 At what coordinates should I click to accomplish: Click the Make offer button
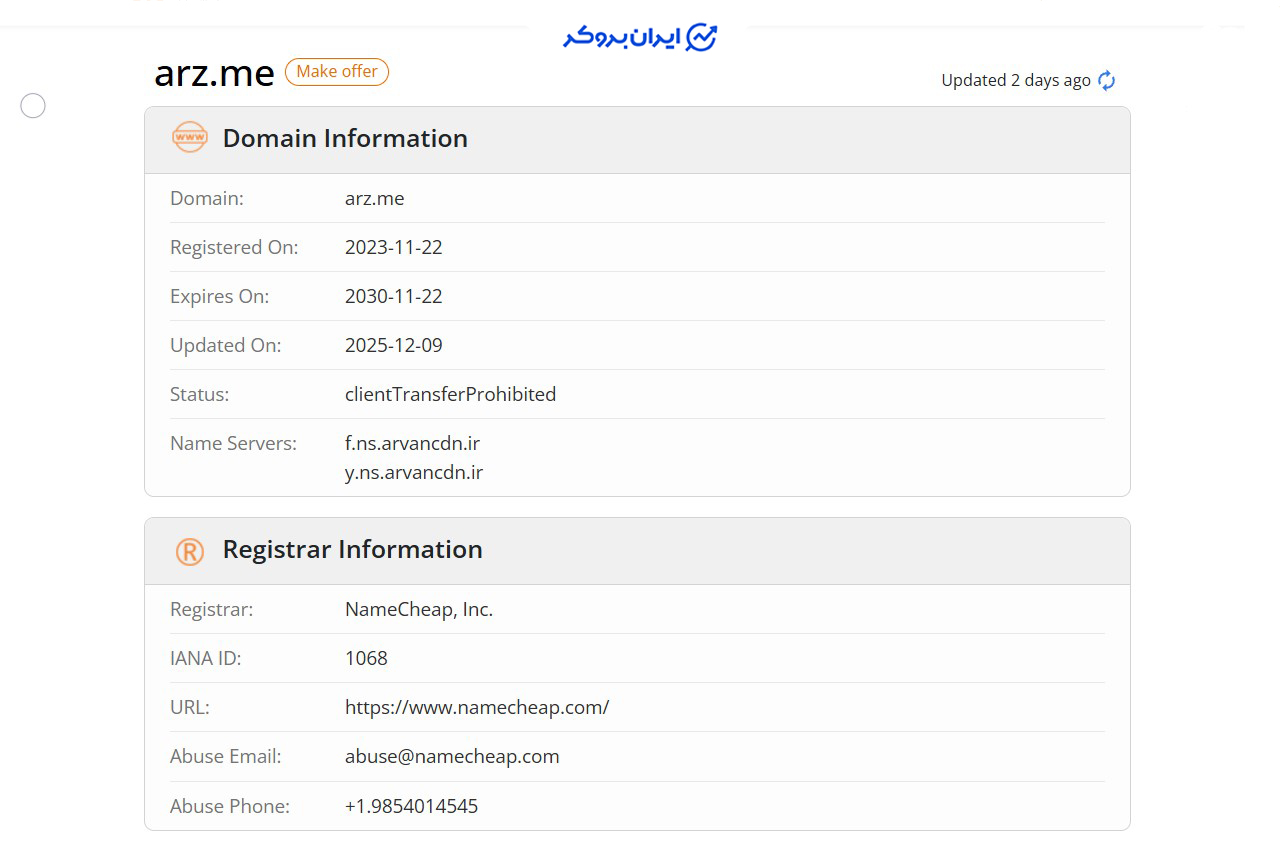pos(337,72)
